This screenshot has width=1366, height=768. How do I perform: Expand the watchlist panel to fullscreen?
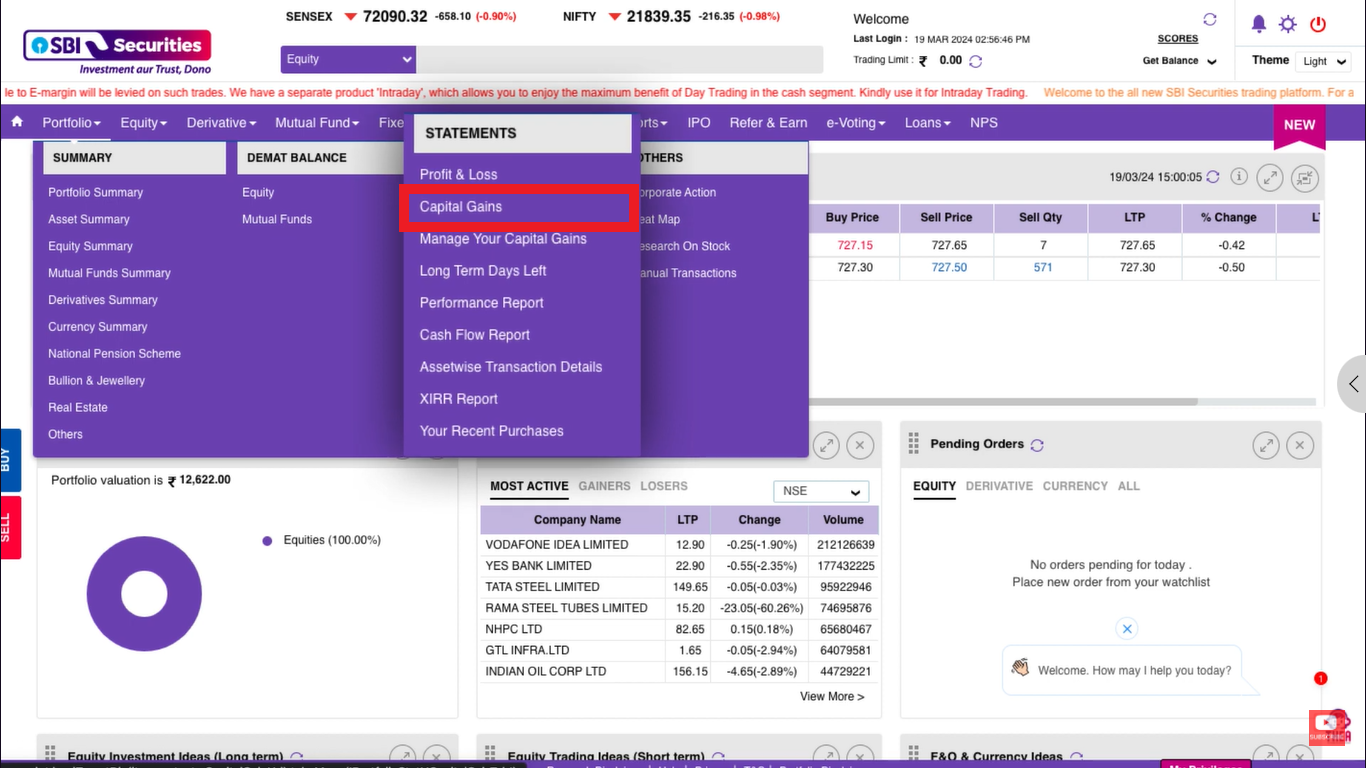pos(1270,178)
